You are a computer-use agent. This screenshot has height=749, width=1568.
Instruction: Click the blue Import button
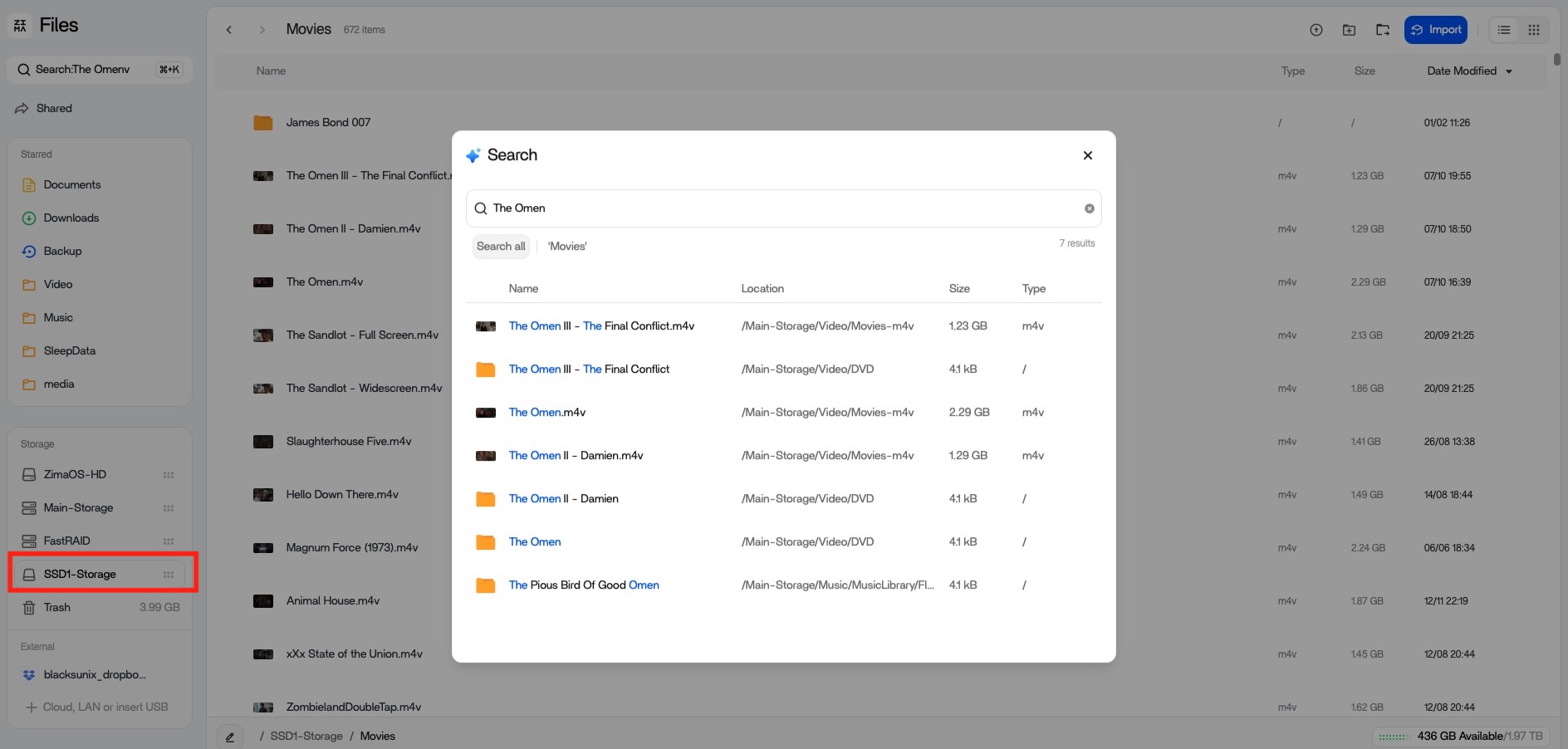click(x=1435, y=30)
